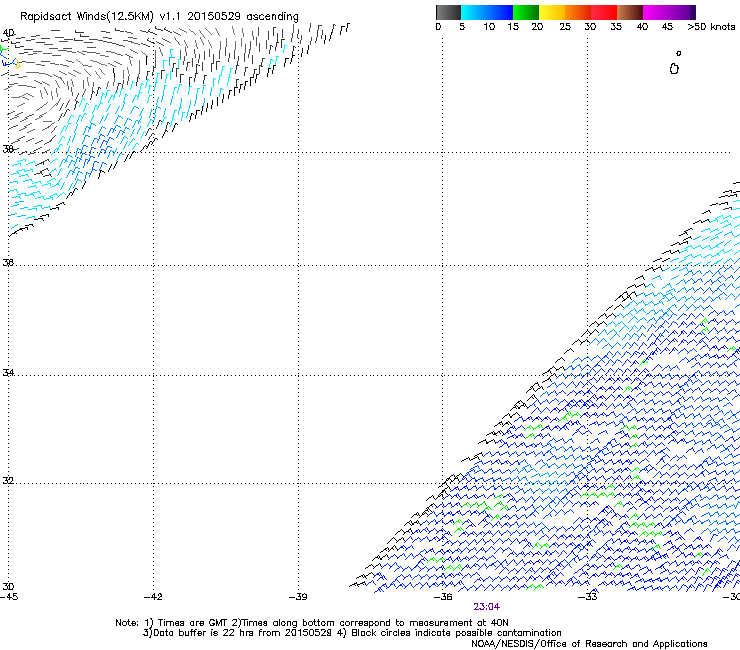This screenshot has width=740, height=650.
Task: Click the 34 latitude axis label
Action: [8, 372]
